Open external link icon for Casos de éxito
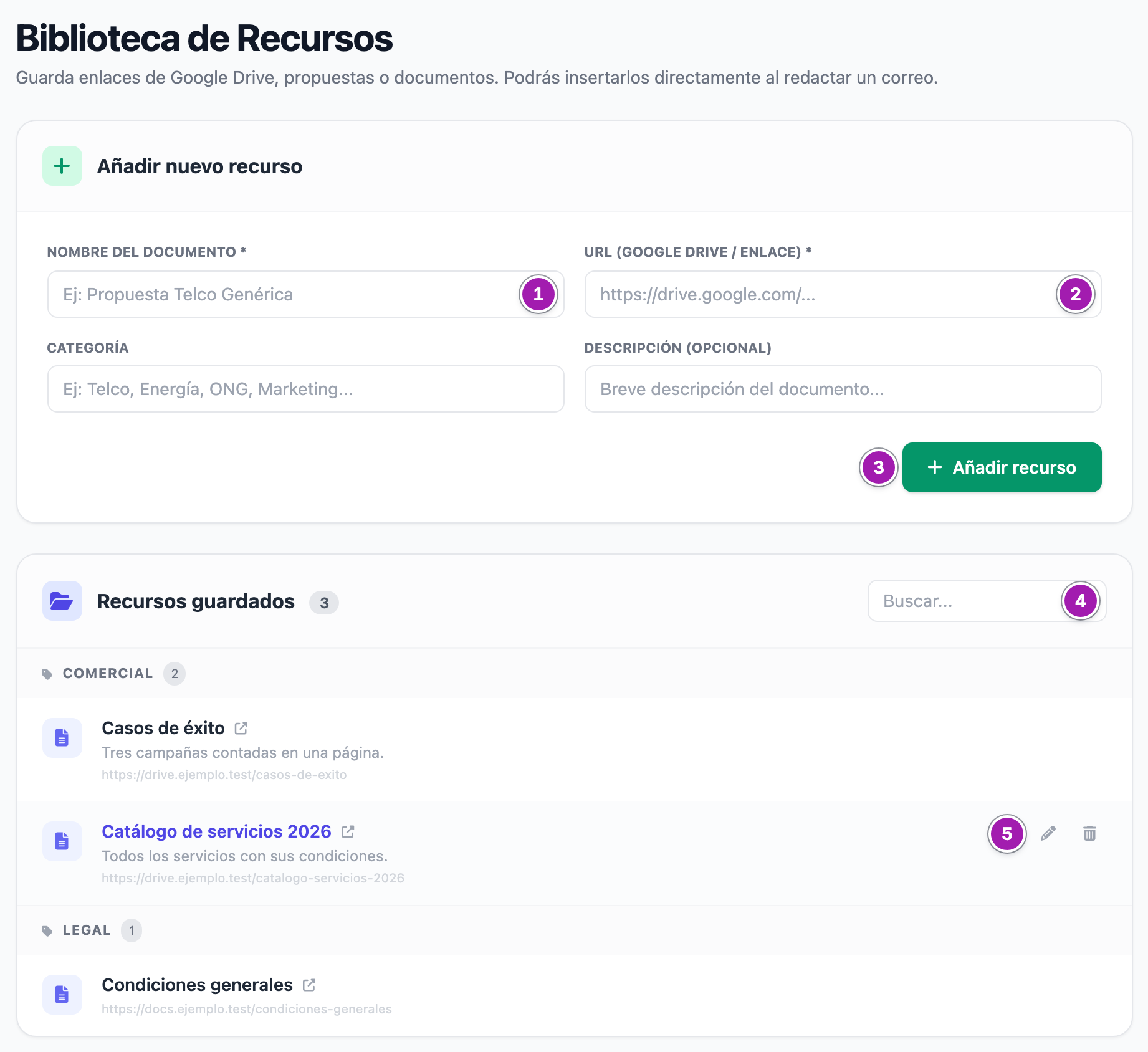1148x1052 pixels. (241, 728)
